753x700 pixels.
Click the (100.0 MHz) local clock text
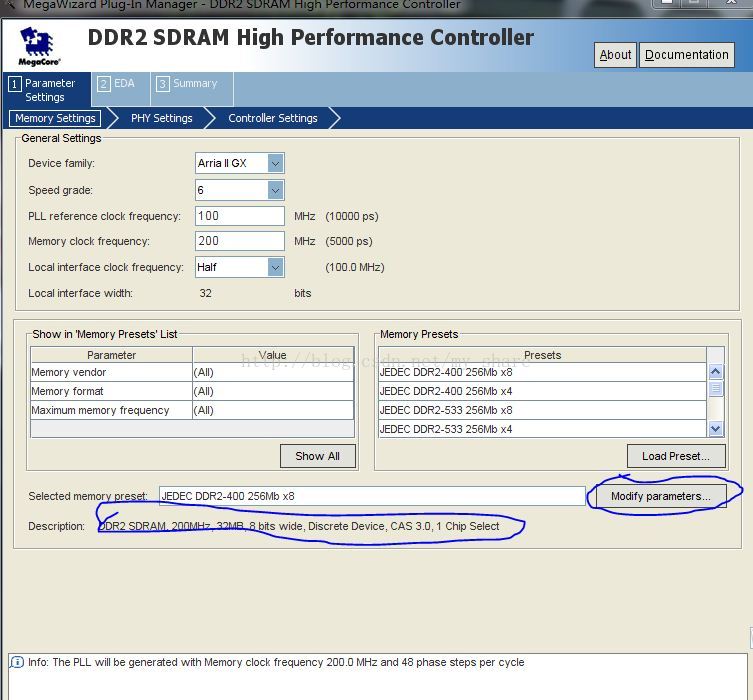click(x=355, y=267)
